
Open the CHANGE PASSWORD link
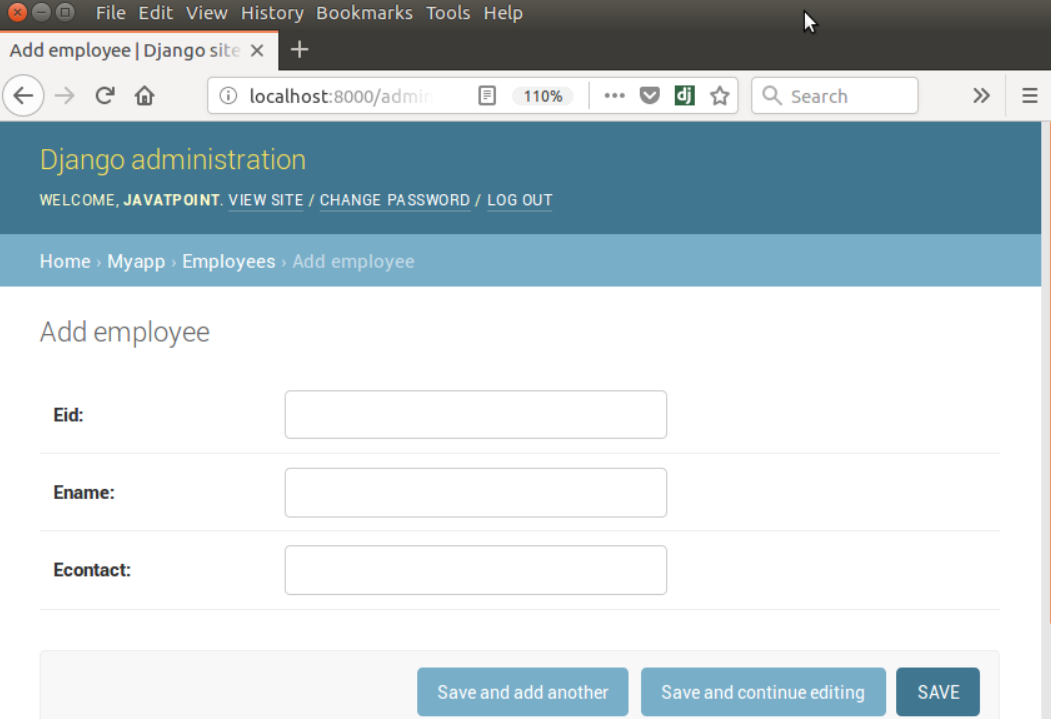395,200
